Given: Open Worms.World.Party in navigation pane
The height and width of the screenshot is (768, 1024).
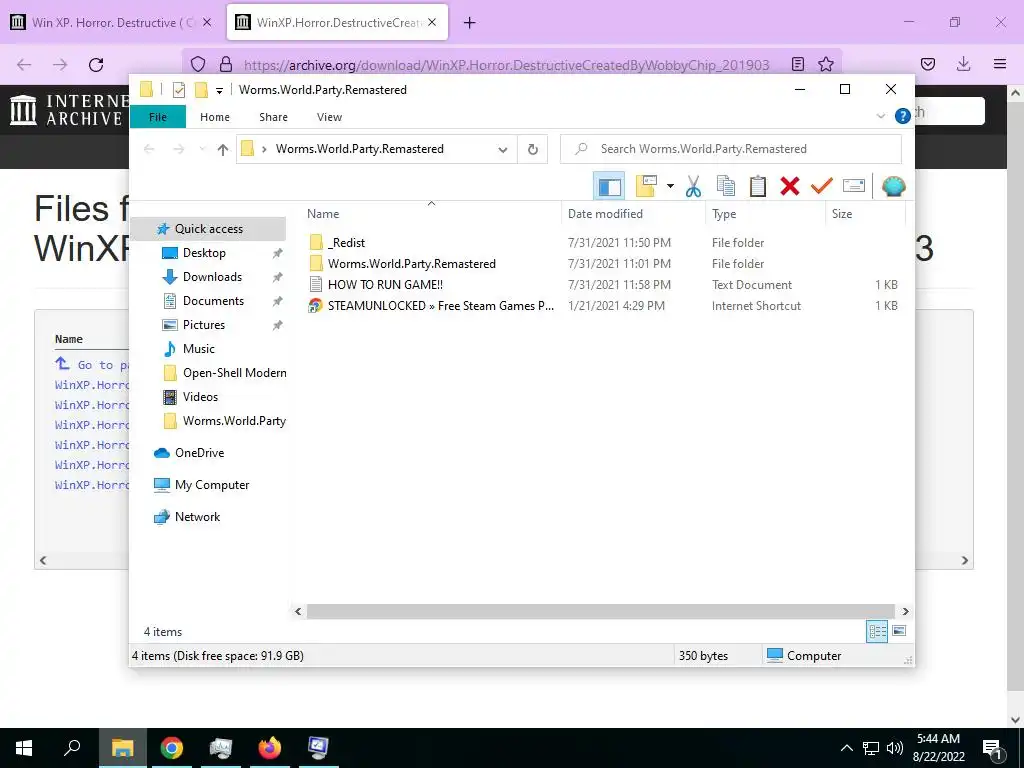Looking at the screenshot, I should (234, 421).
